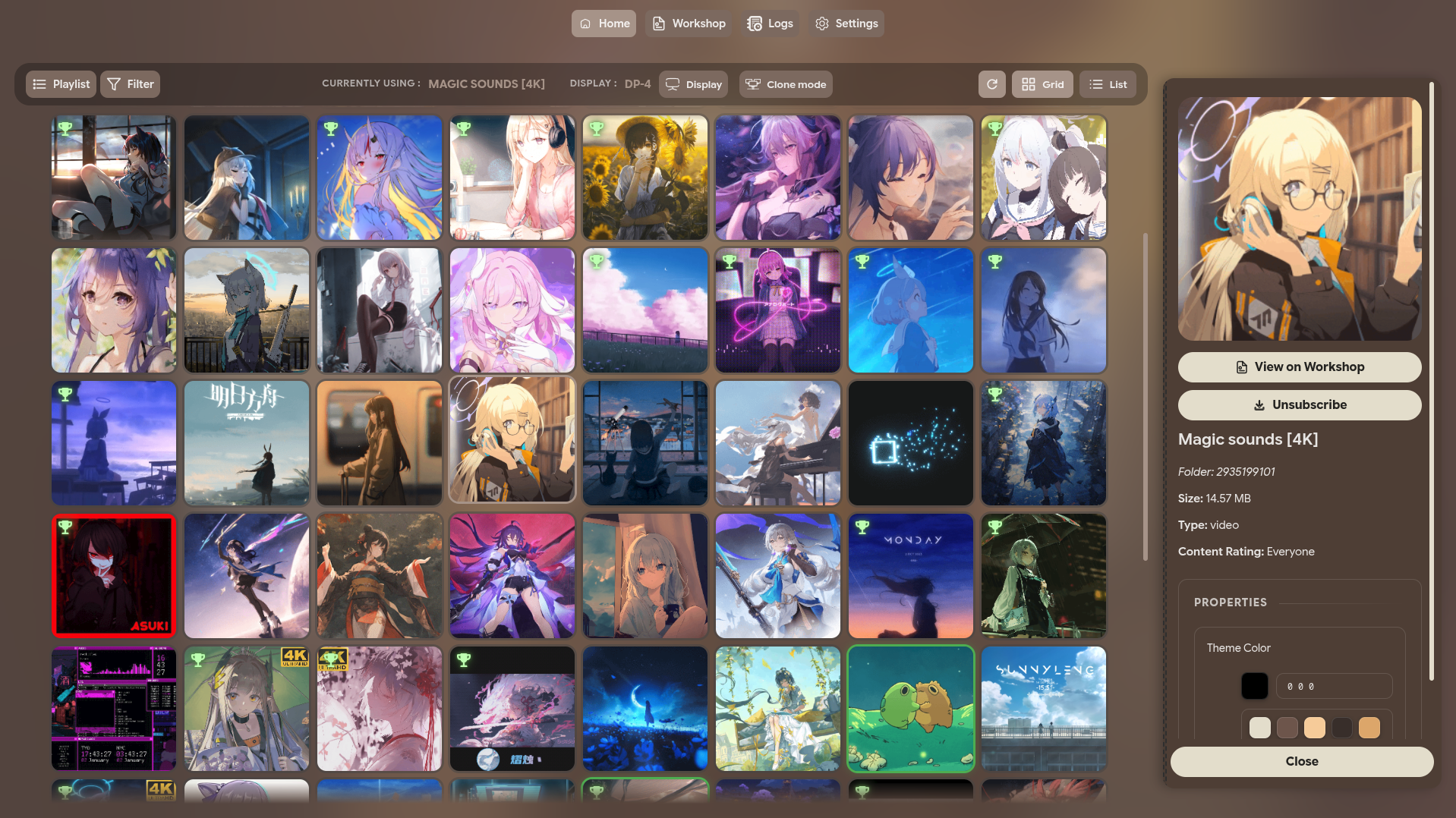
Task: Click the Display button
Action: point(693,84)
